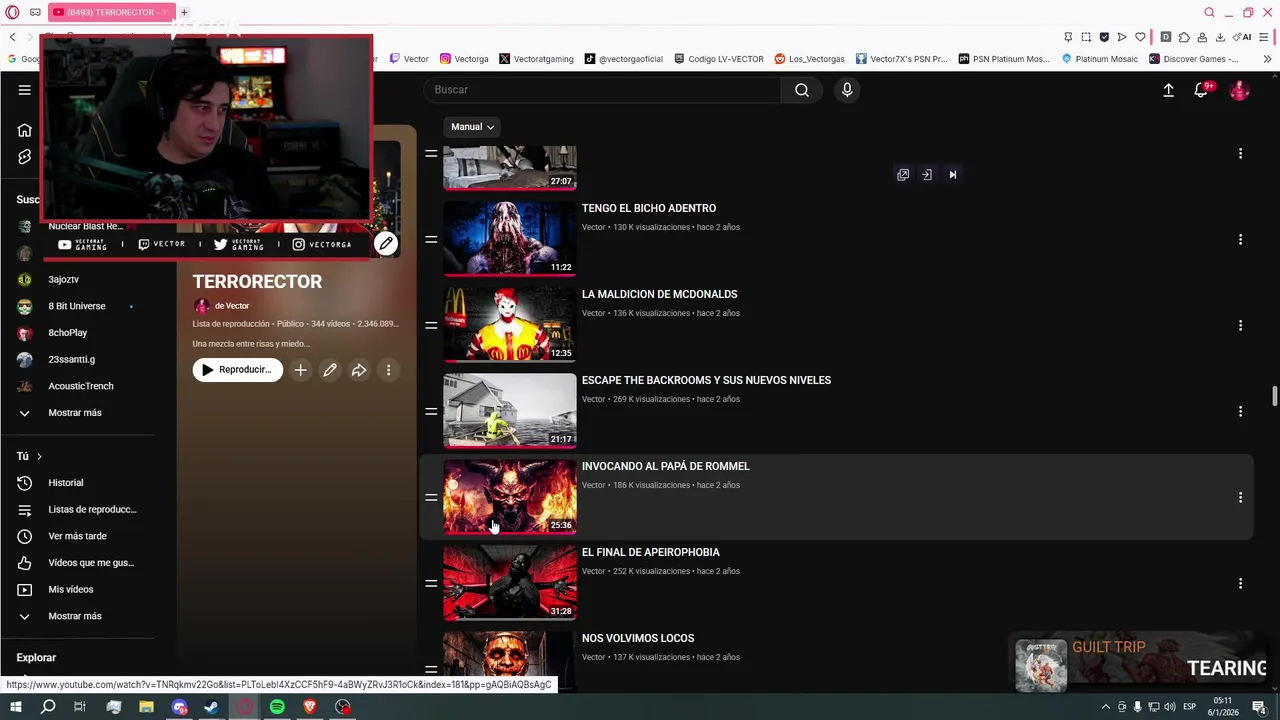Open the upload/create icon in header

1168,90
